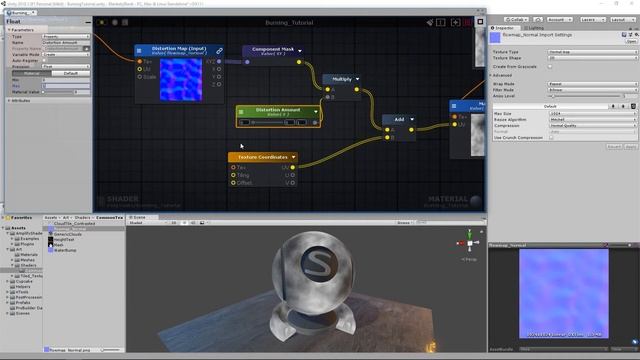Toggle the Auto-Register checkbox
640x360 pixels.
(x=44, y=60)
